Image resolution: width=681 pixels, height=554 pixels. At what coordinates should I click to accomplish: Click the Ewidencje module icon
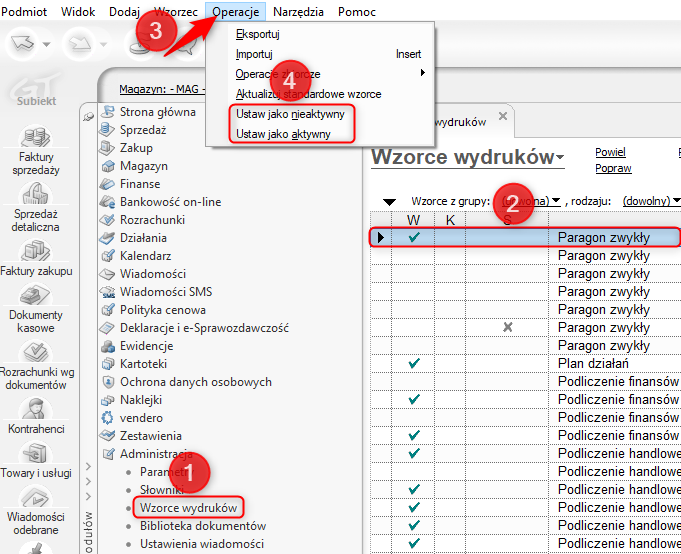click(107, 346)
